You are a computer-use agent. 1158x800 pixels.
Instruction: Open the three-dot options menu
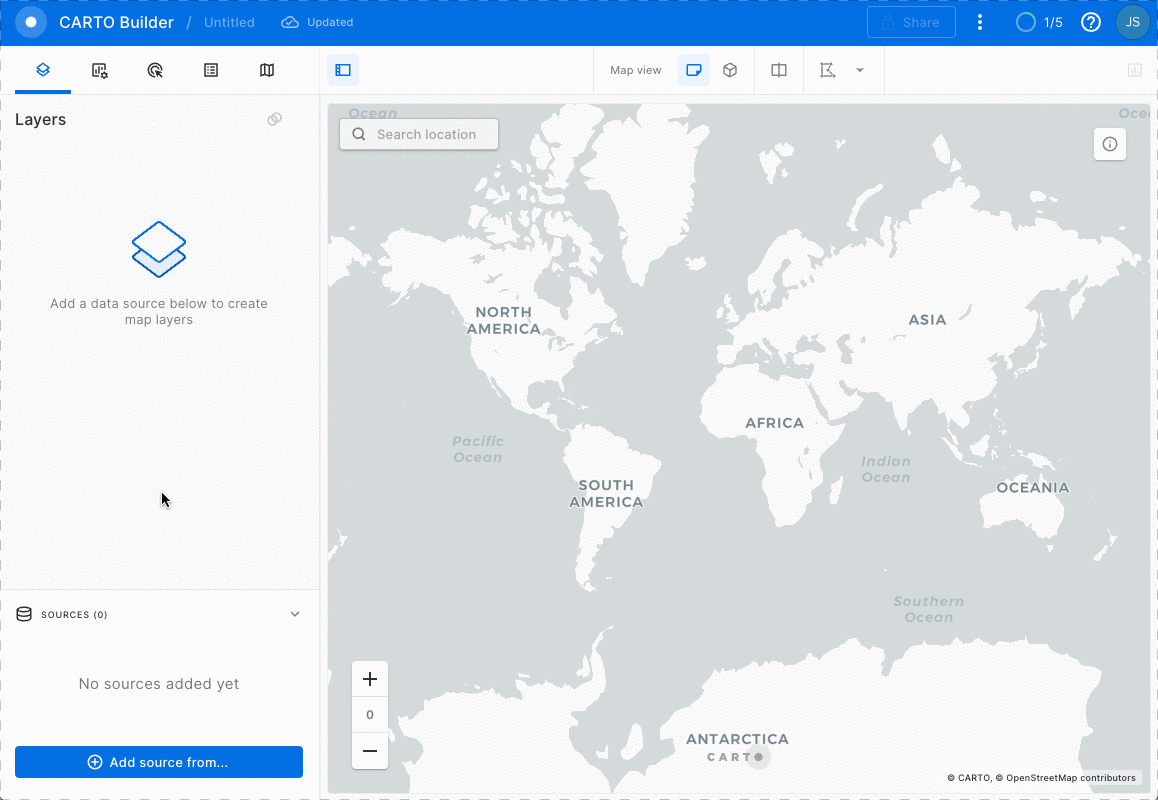click(x=979, y=21)
